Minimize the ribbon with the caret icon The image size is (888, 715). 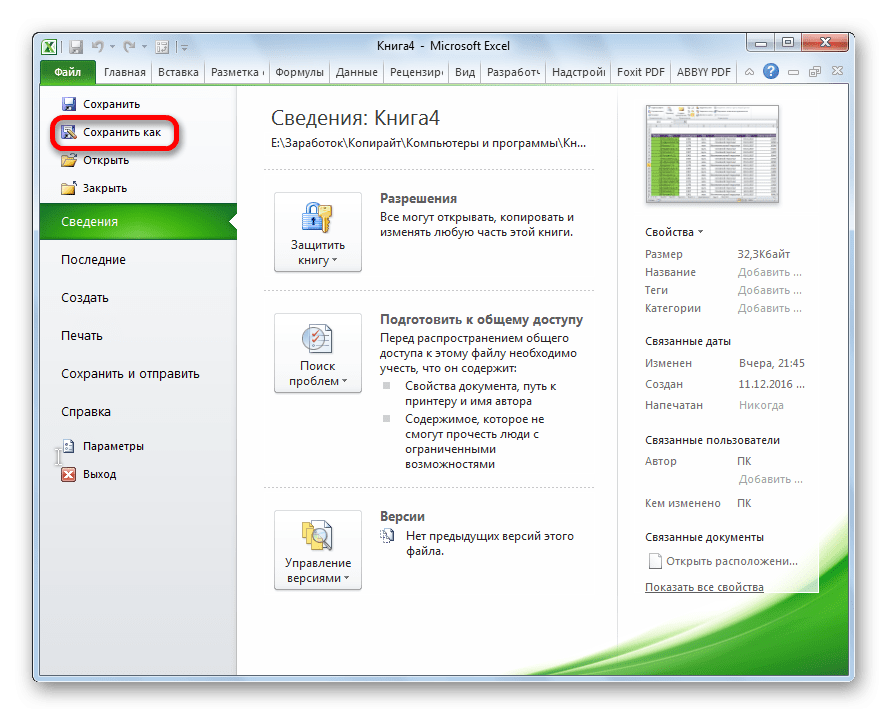tap(749, 72)
